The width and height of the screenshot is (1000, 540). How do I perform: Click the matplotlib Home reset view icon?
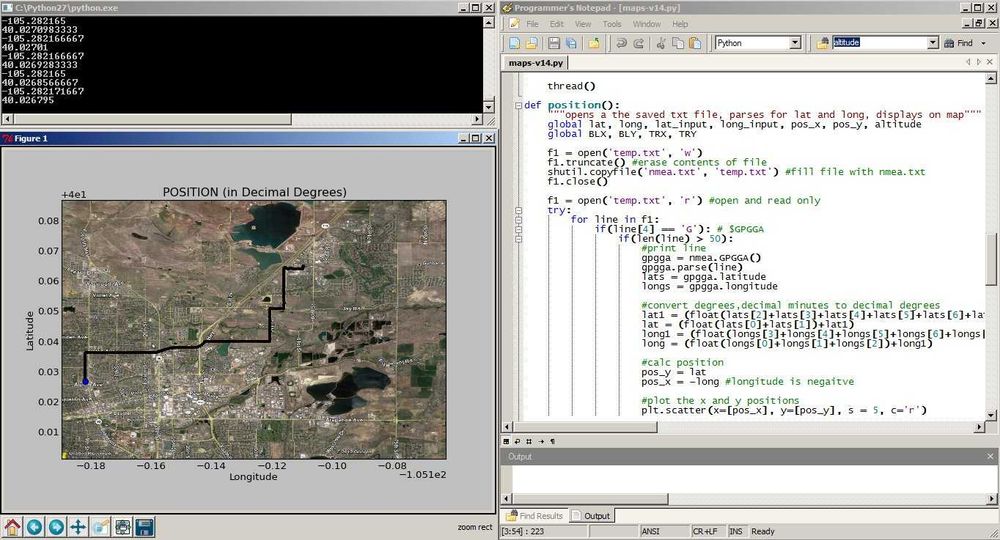(x=12, y=527)
